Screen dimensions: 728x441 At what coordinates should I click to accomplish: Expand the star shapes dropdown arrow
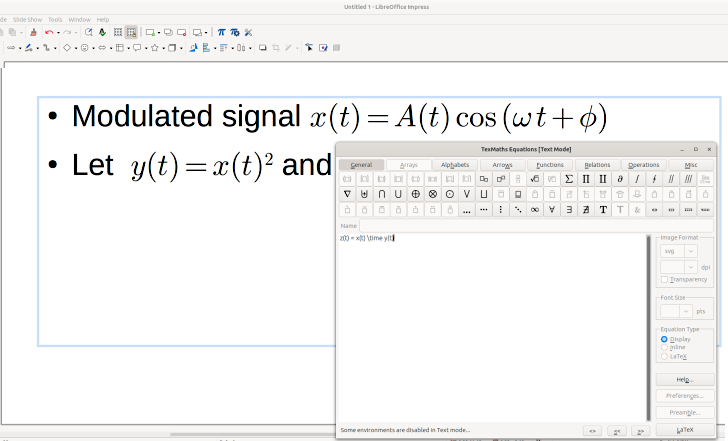[163, 48]
